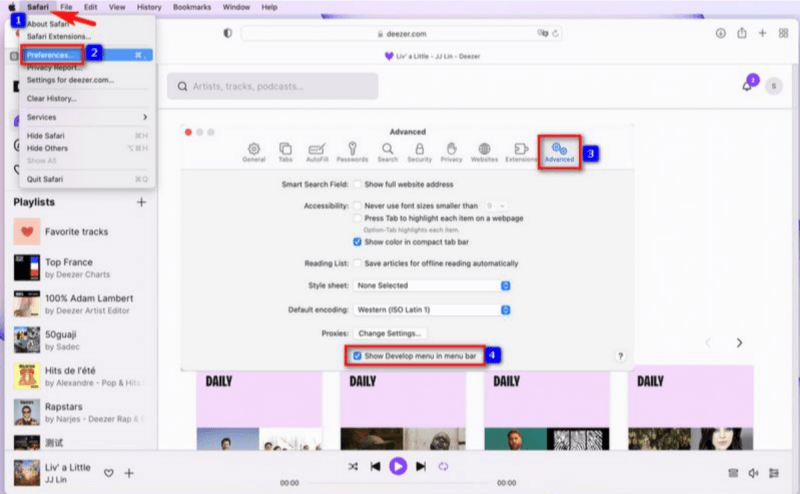Expand the Services submenu

tap(87, 117)
